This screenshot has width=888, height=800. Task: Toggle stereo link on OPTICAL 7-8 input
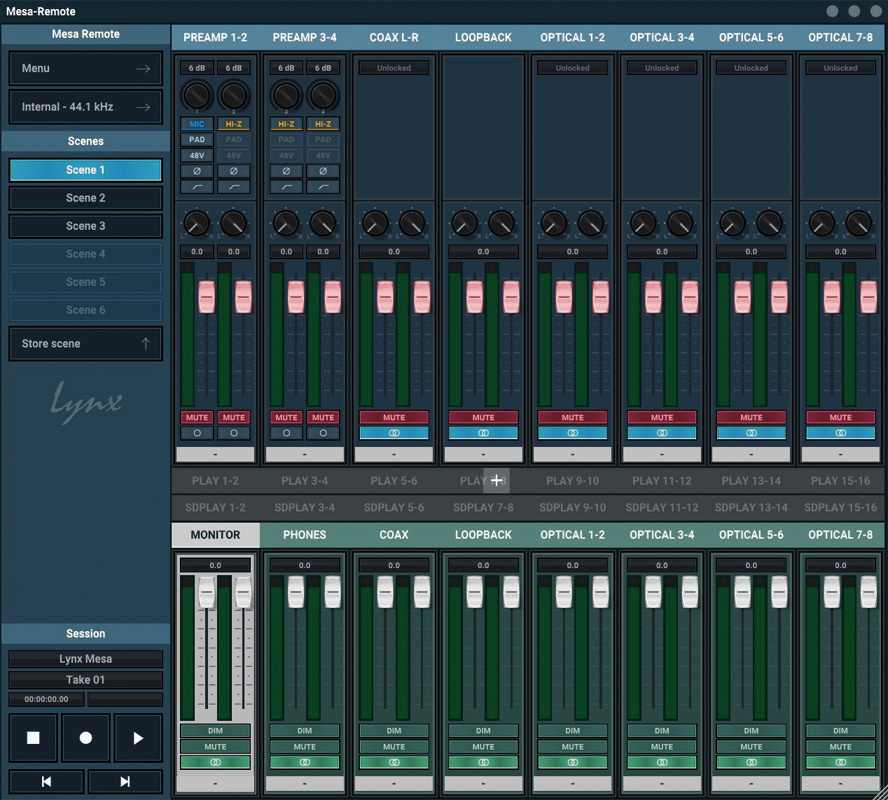840,433
